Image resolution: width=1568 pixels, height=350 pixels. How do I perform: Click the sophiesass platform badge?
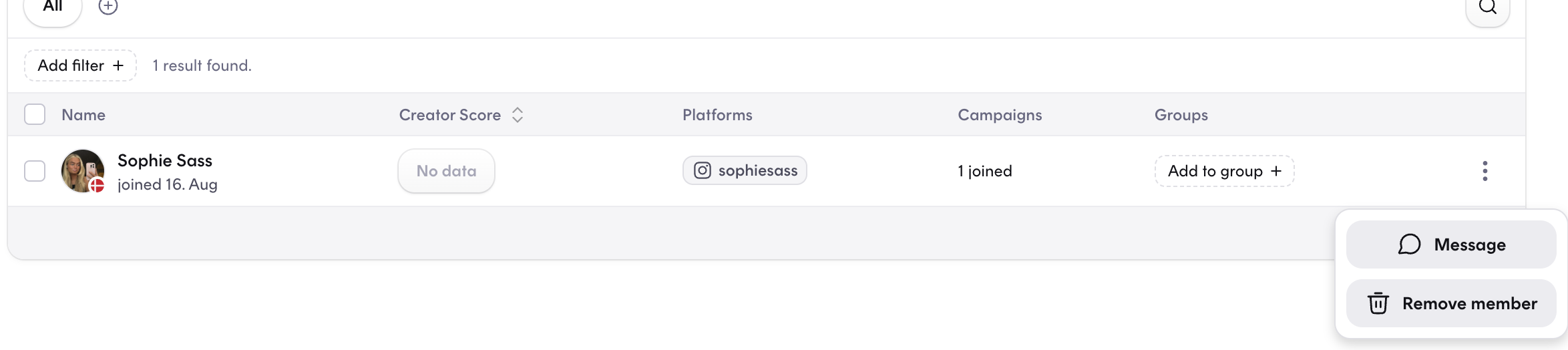pyautogui.click(x=745, y=170)
